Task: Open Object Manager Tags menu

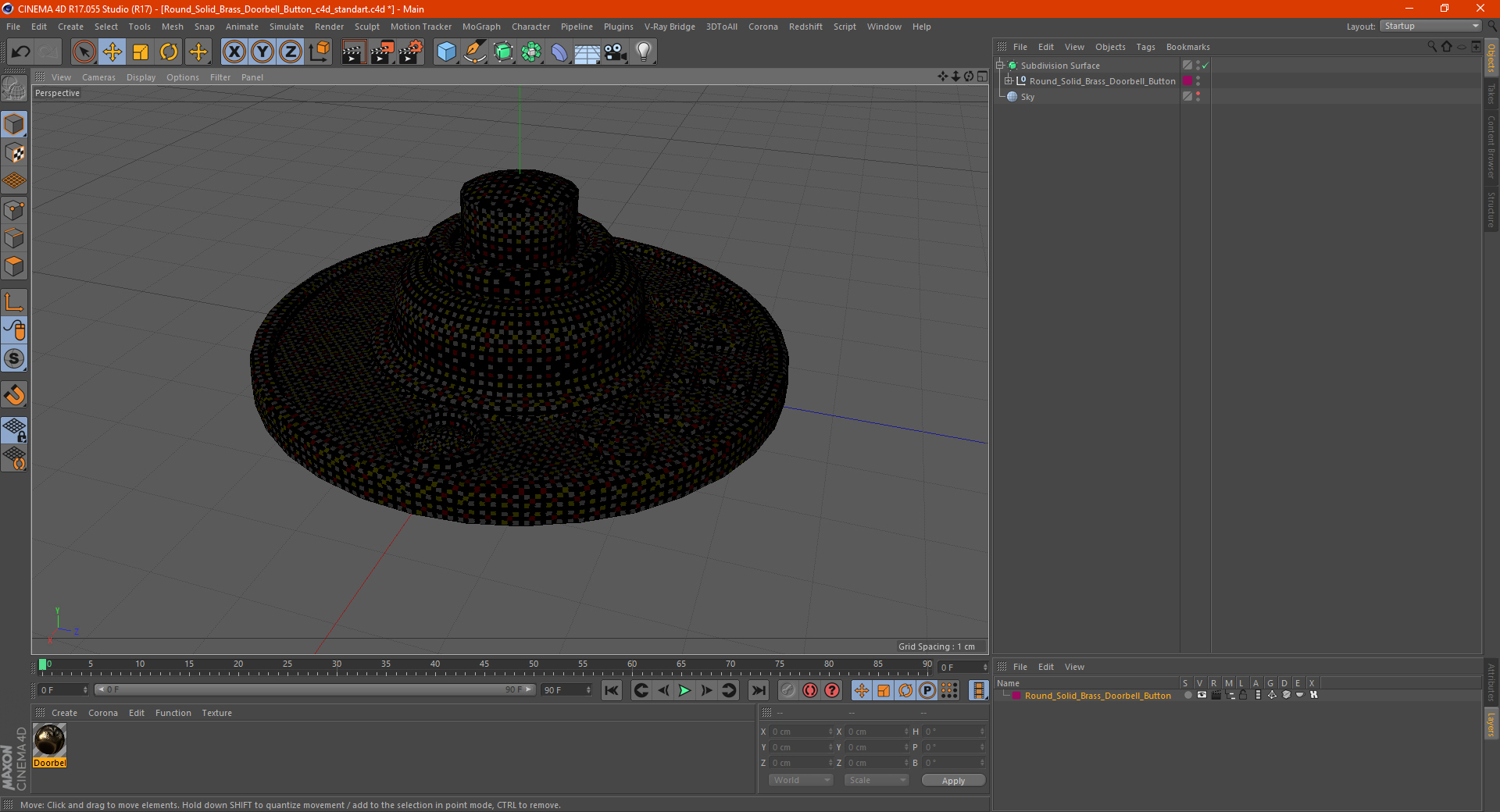Action: [x=1145, y=47]
